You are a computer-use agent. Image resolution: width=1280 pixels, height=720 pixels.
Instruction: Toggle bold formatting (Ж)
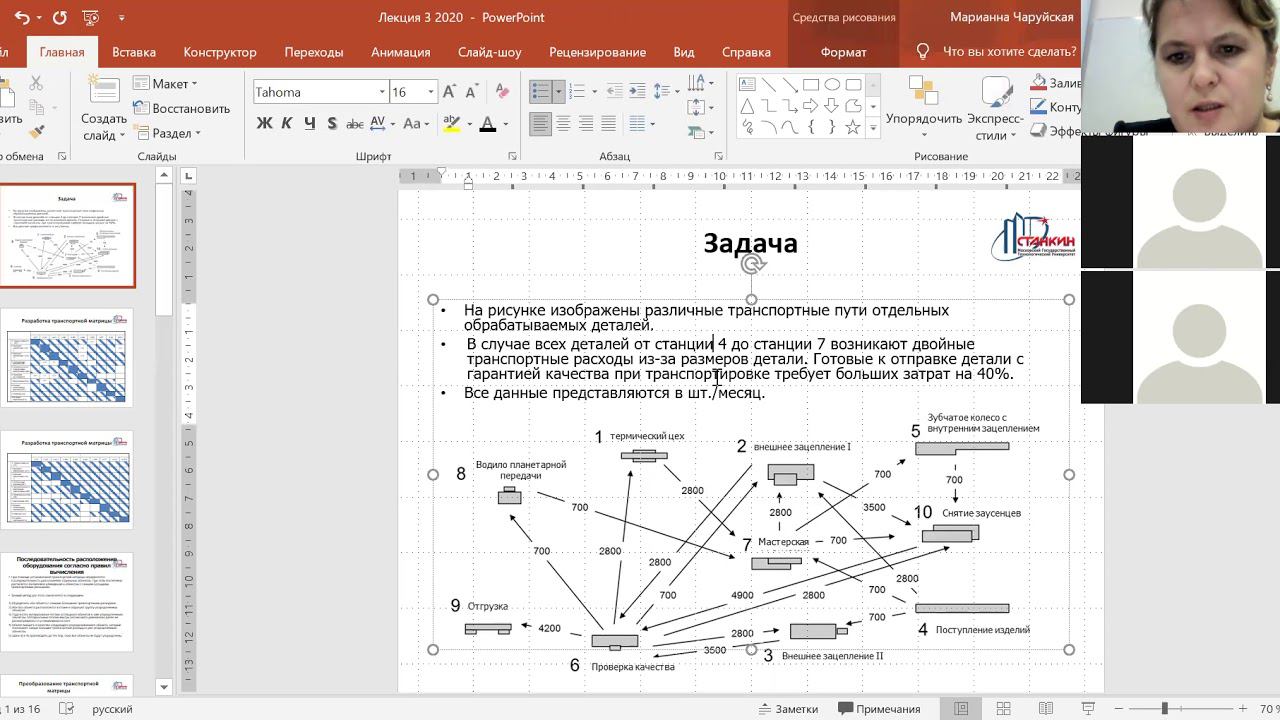[x=264, y=124]
